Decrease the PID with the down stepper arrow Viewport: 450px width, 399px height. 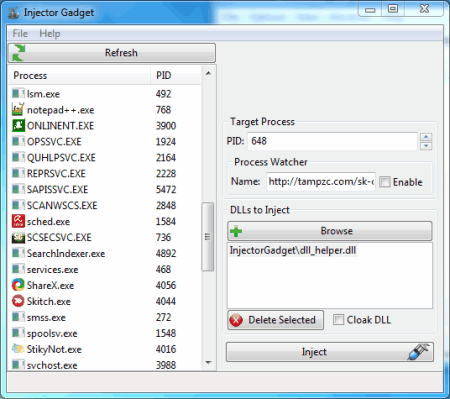coord(426,146)
